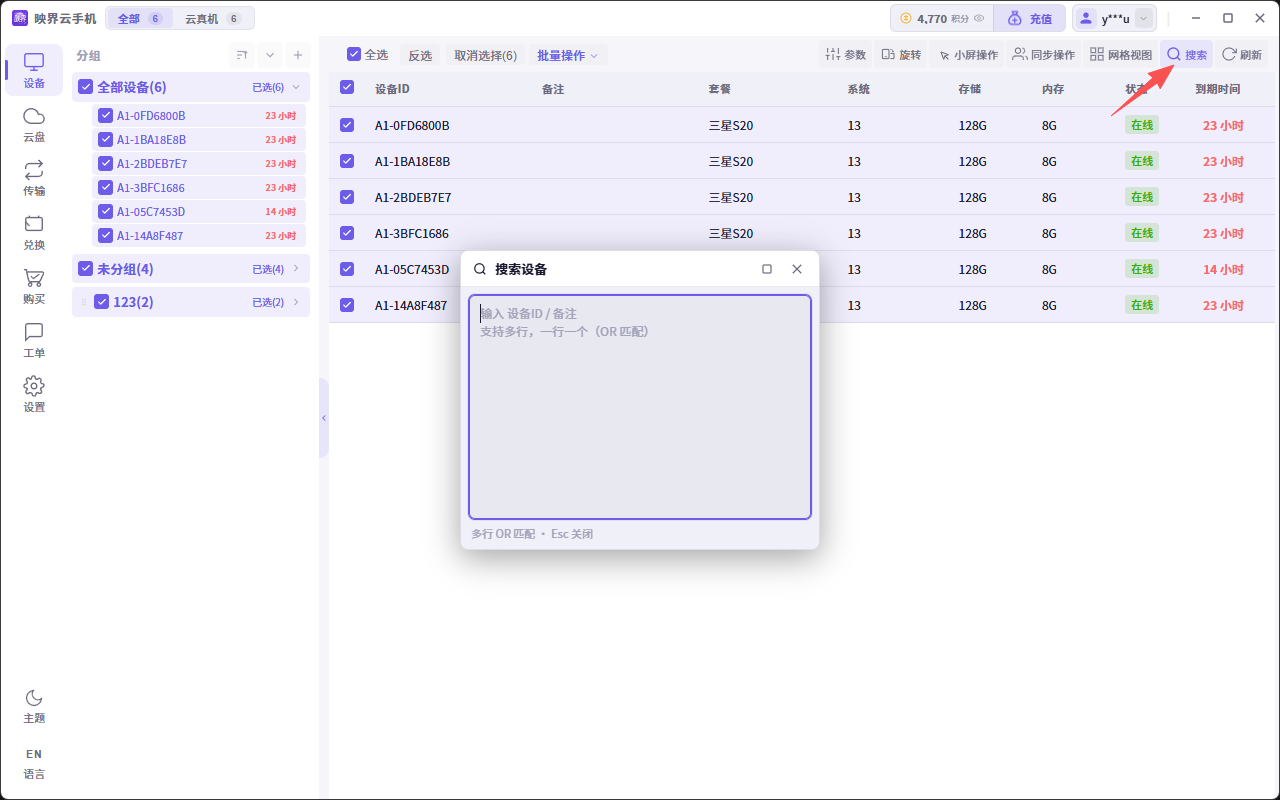Image resolution: width=1280 pixels, height=800 pixels.
Task: Toggle points visibility eye icon
Action: pyautogui.click(x=979, y=18)
